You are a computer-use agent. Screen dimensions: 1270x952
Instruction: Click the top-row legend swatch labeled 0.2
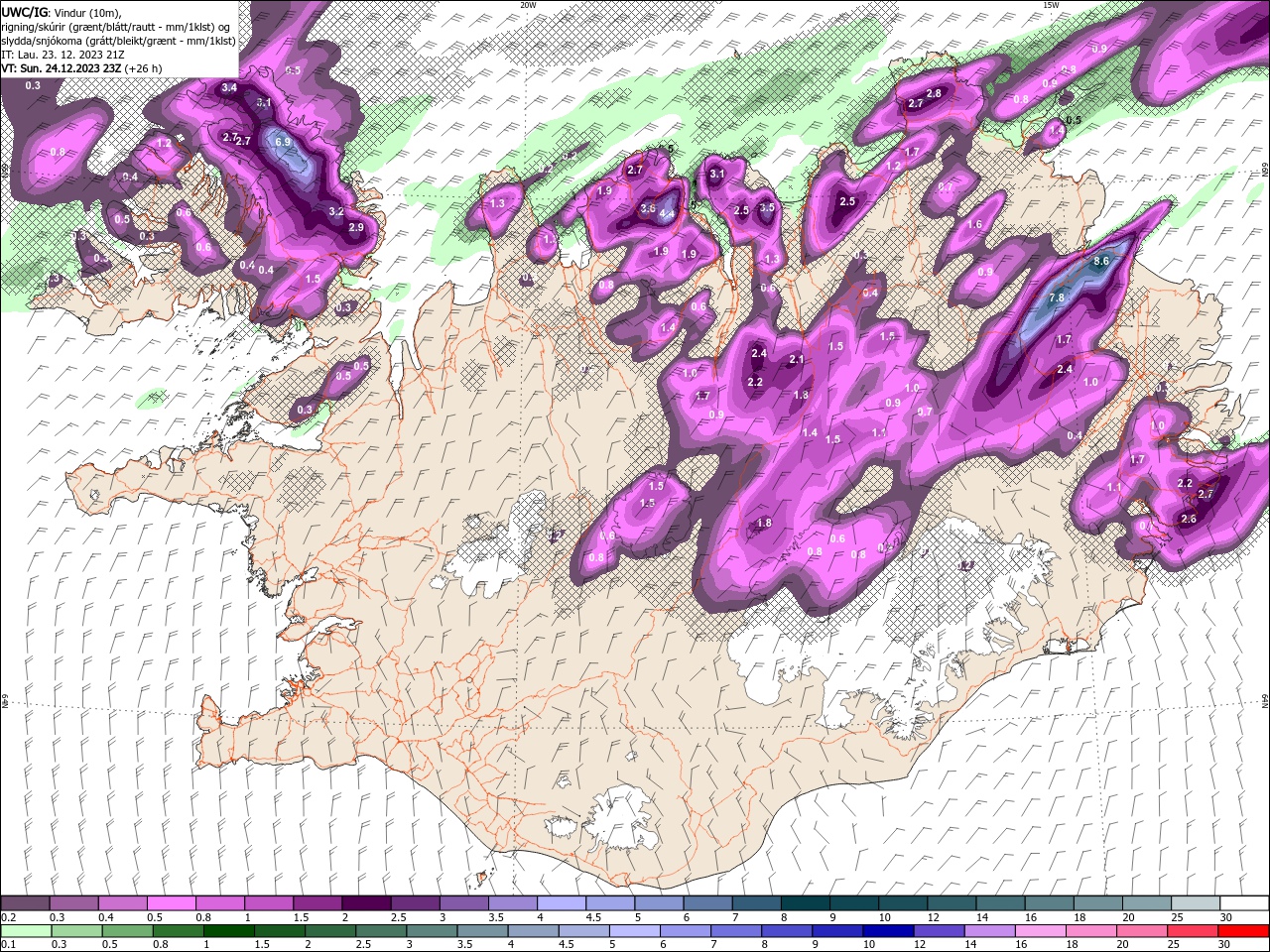pyautogui.click(x=25, y=903)
